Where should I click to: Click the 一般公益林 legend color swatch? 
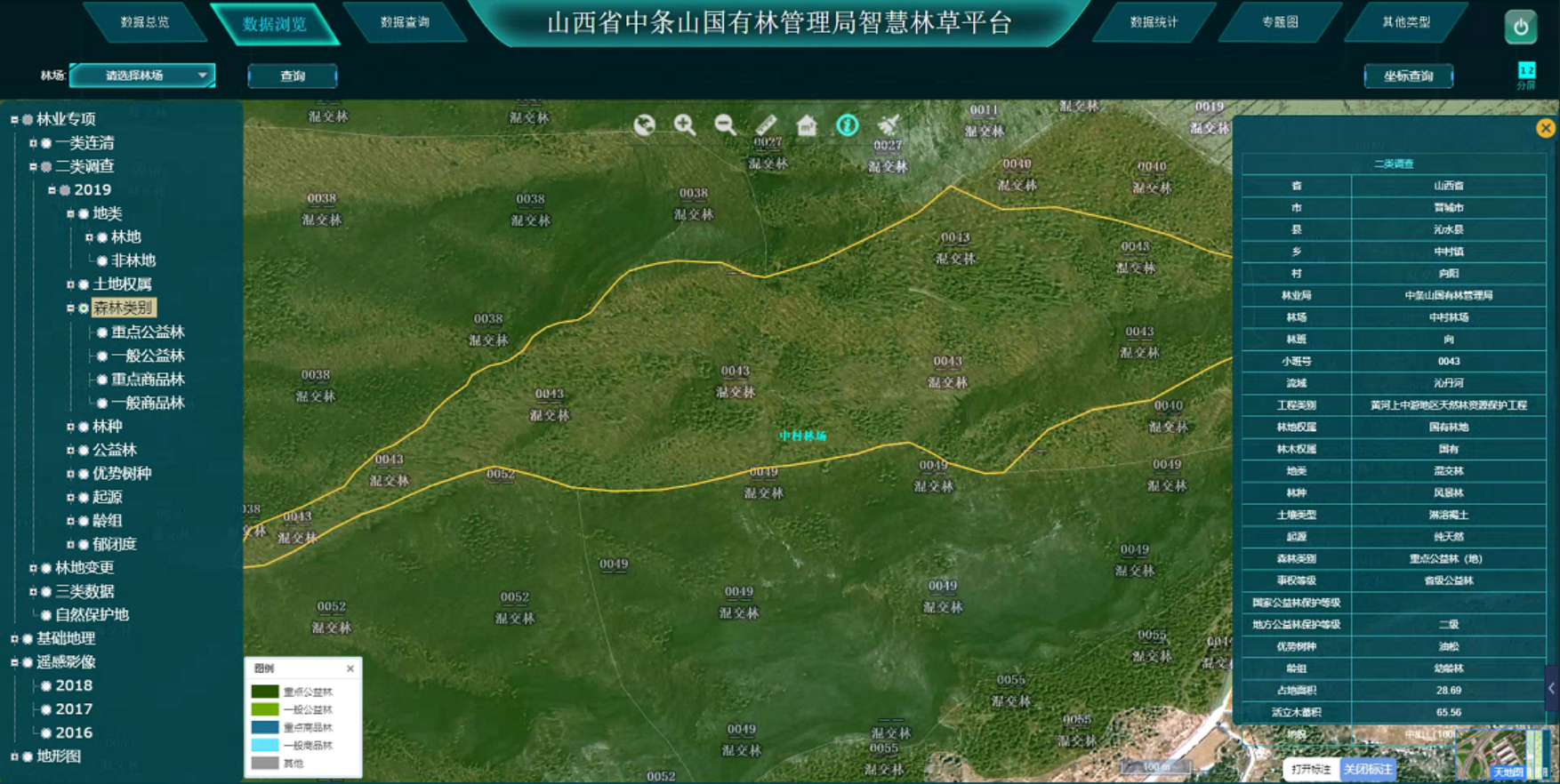point(265,709)
